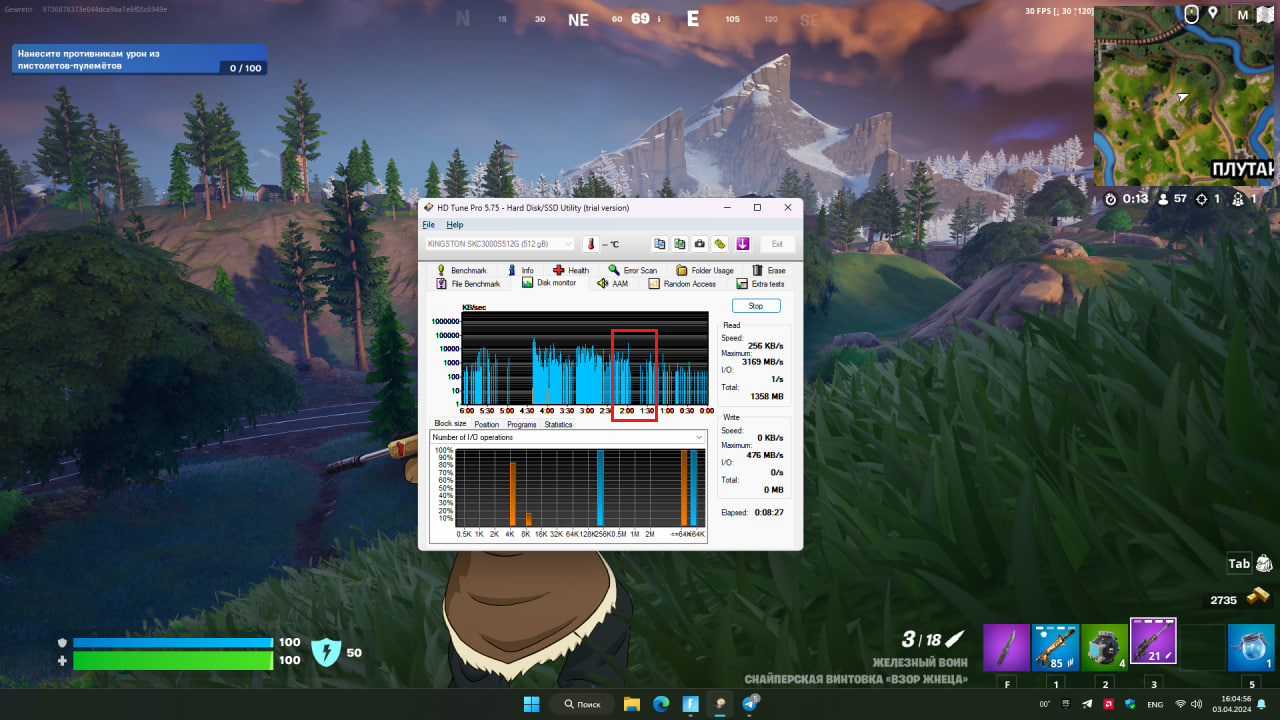The width and height of the screenshot is (1280, 720).
Task: Click the submachine gun damage quest banner
Action: coord(139,60)
